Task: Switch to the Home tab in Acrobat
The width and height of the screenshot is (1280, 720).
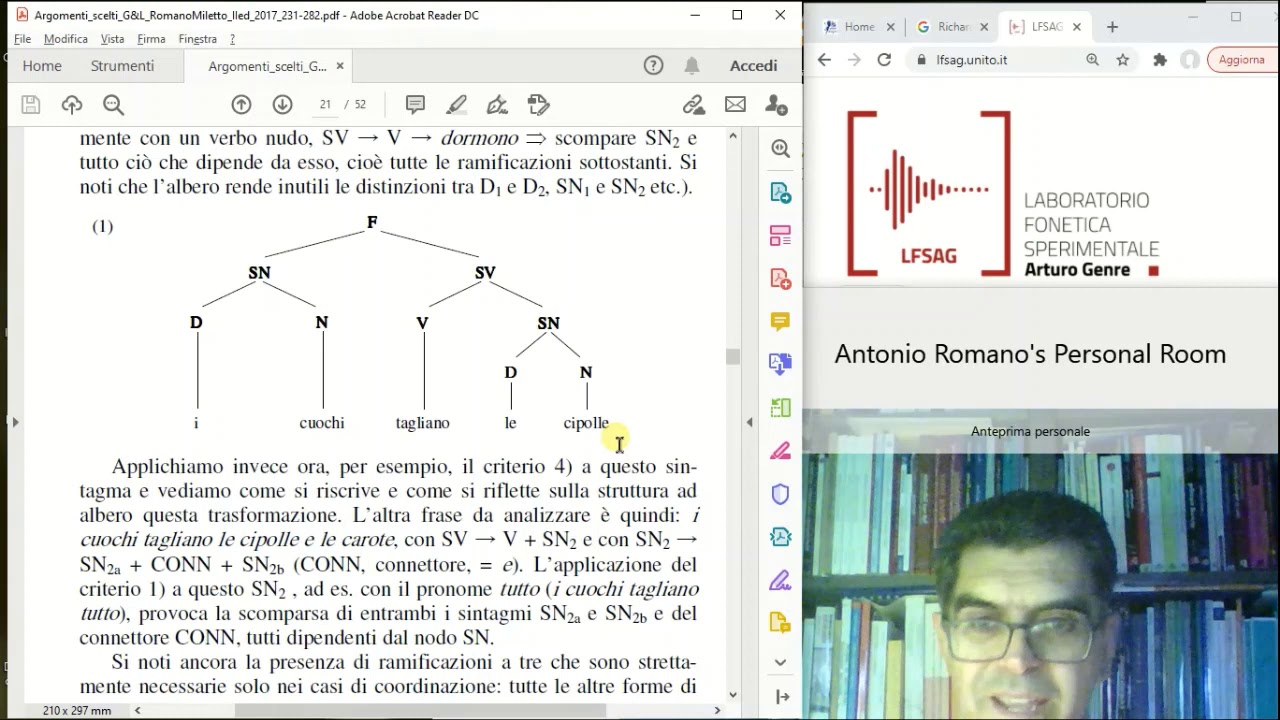Action: [x=42, y=66]
